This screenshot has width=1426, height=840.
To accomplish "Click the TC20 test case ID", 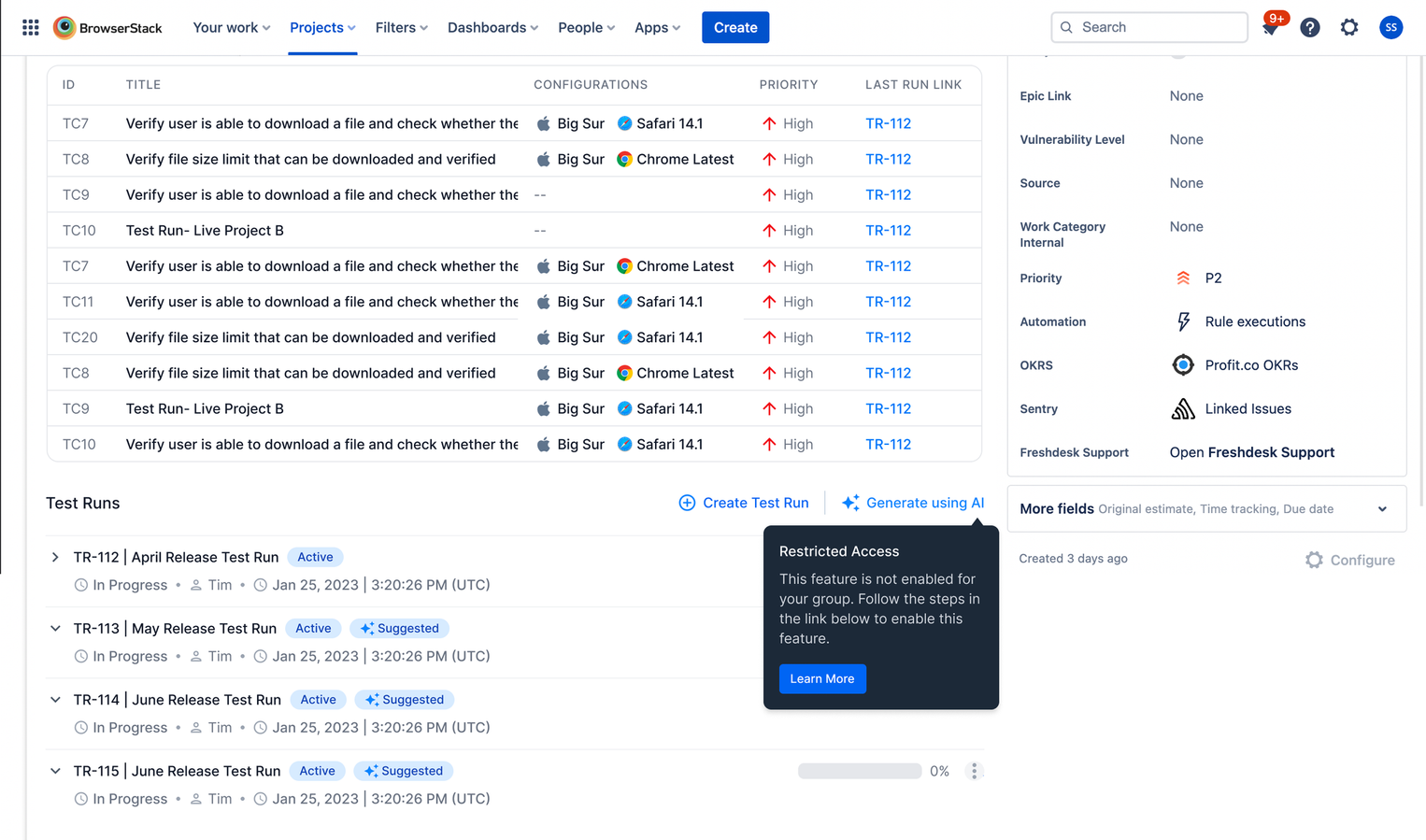I will point(79,337).
